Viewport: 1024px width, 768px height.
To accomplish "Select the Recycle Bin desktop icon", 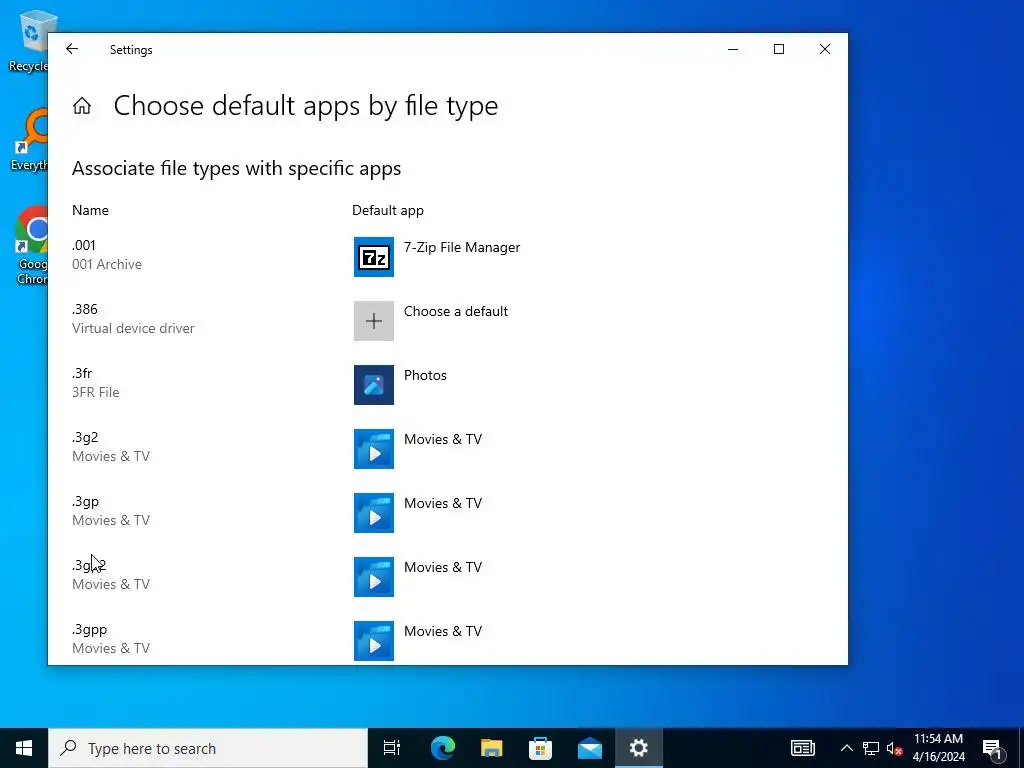I will pyautogui.click(x=30, y=40).
